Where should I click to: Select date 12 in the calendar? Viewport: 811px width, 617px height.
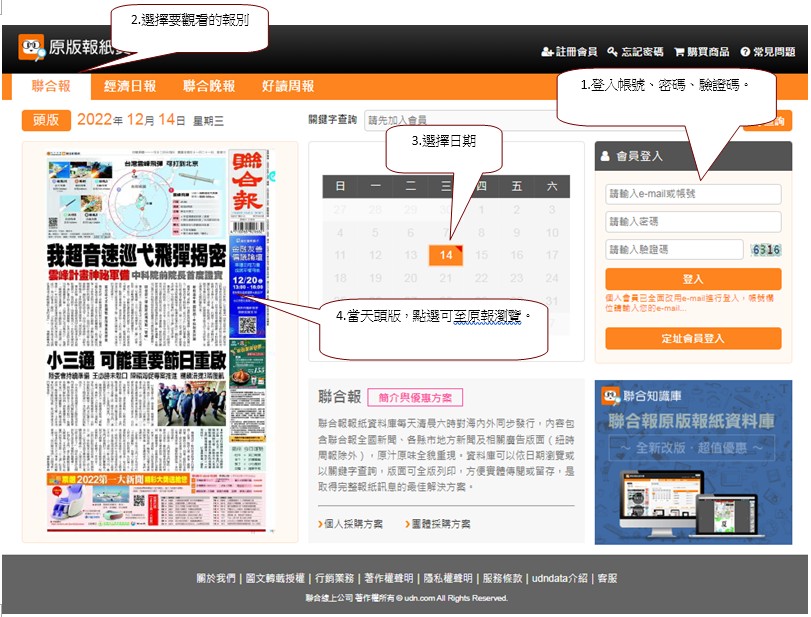[376, 255]
